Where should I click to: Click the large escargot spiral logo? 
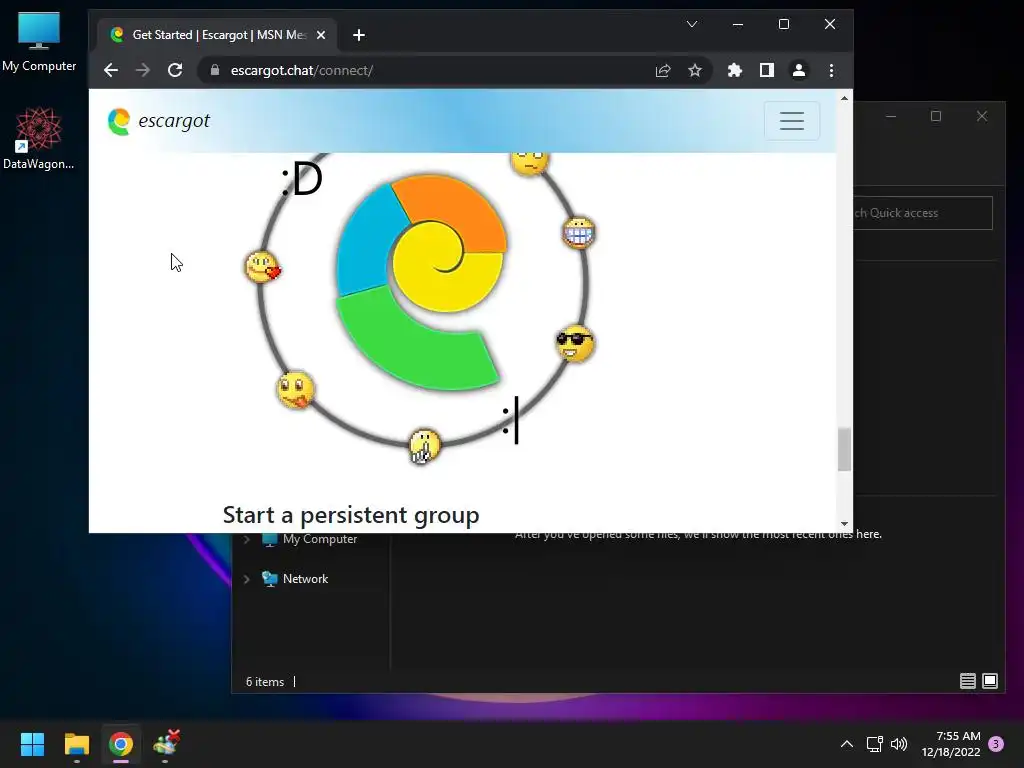coord(421,282)
